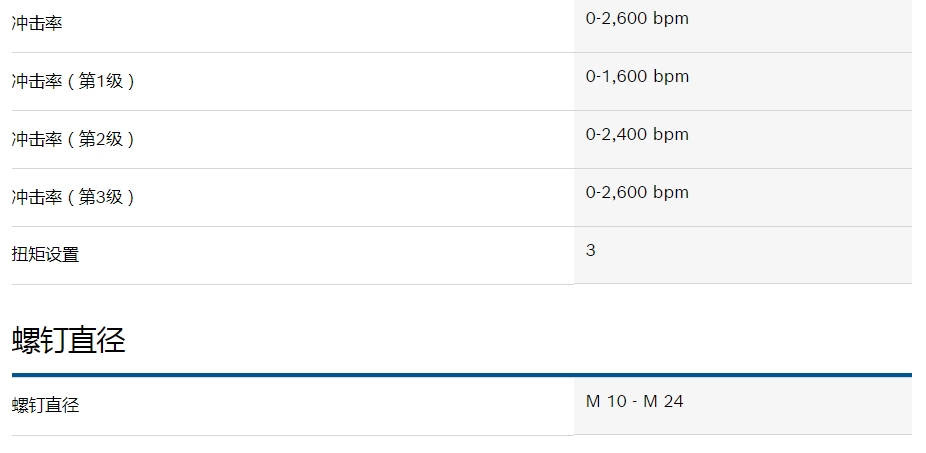Select the 冲击率（第2级）row label
This screenshot has width=926, height=453.
click(73, 139)
